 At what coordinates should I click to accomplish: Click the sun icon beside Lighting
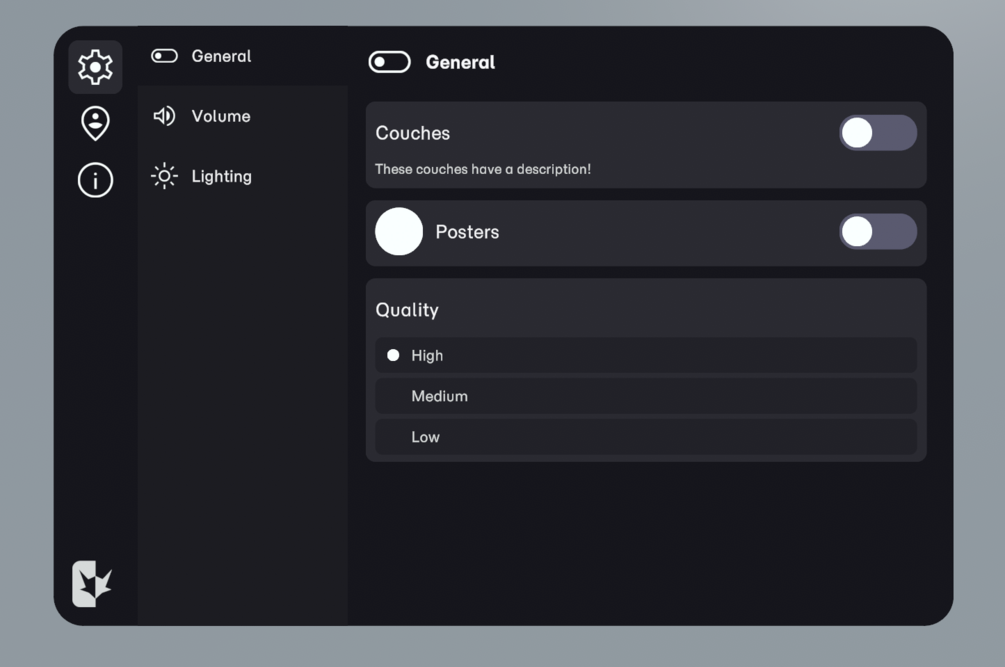pos(164,176)
